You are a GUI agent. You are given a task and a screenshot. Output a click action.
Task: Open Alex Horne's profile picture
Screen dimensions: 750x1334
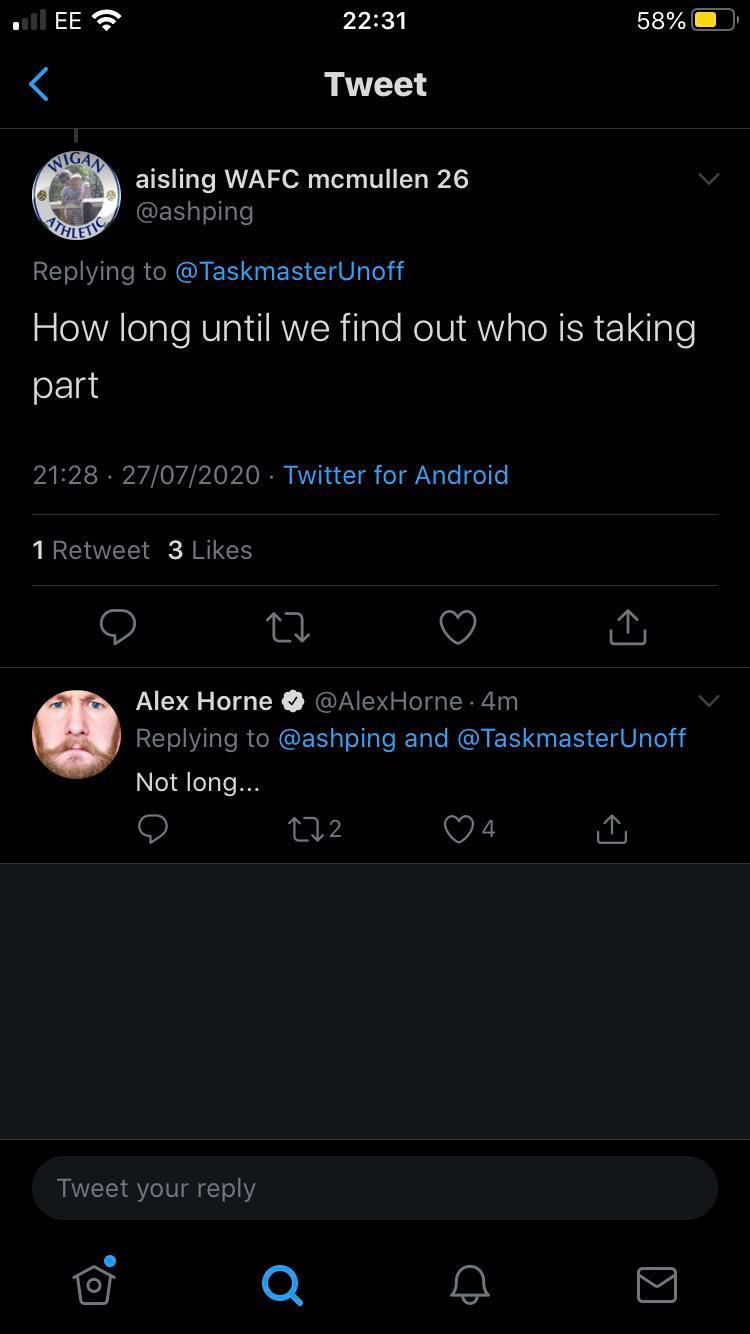coord(77,734)
